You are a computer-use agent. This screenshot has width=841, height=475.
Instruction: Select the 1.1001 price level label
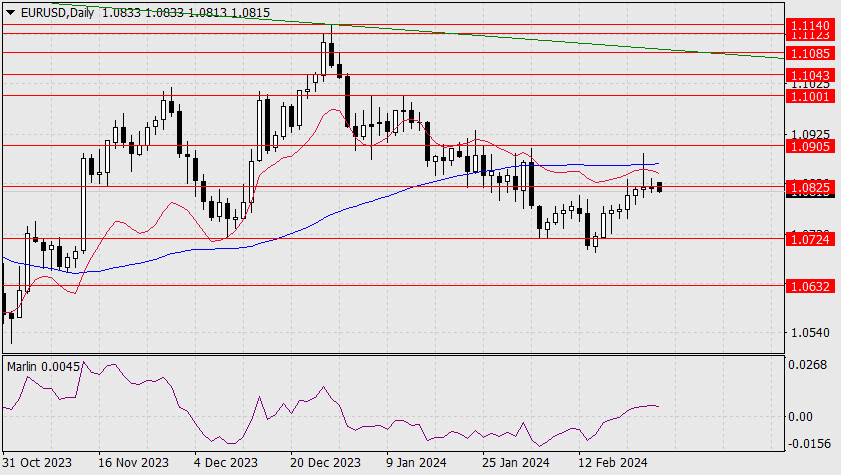(810, 96)
